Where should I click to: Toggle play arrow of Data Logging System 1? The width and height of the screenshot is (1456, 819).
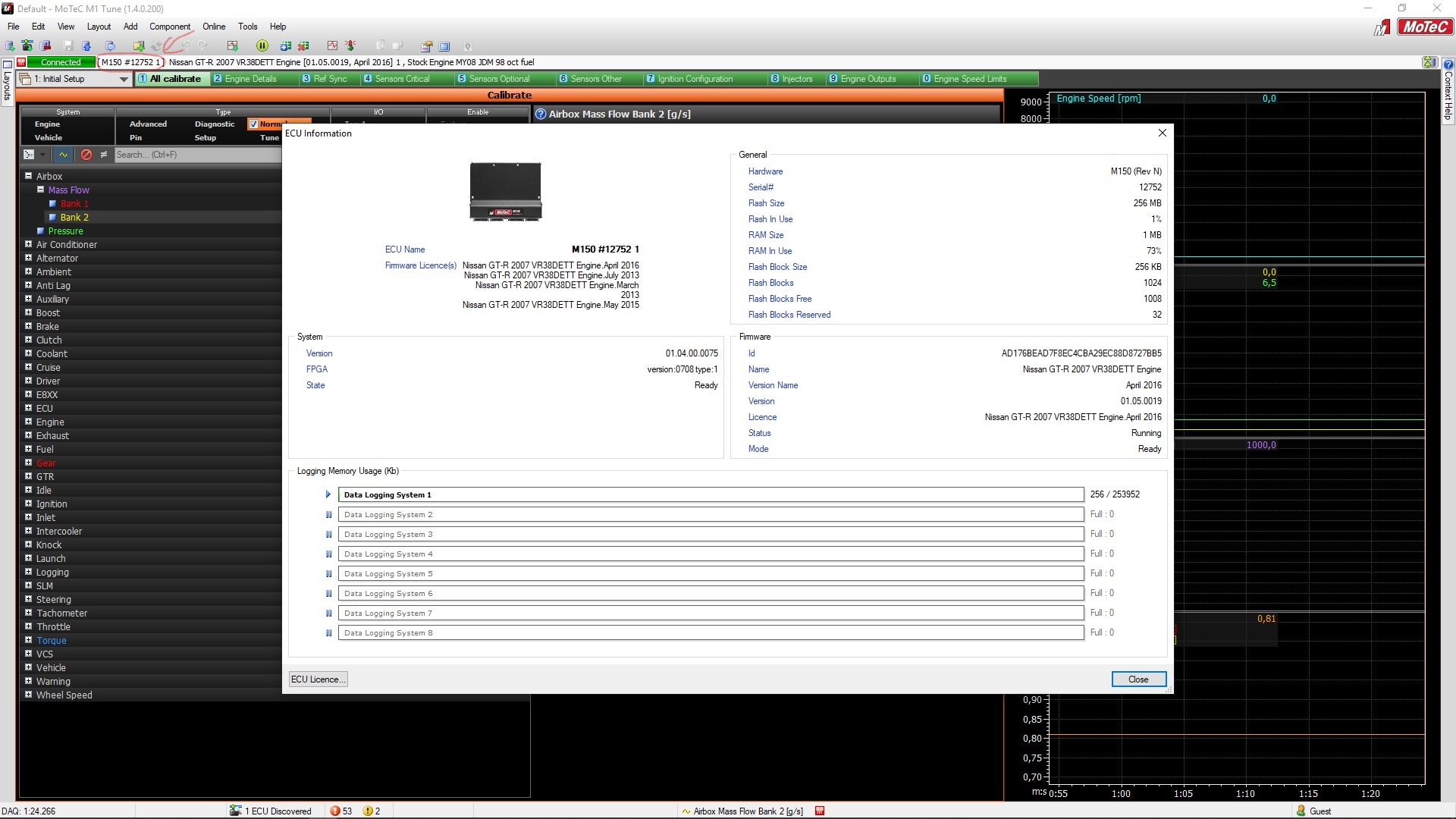point(328,494)
